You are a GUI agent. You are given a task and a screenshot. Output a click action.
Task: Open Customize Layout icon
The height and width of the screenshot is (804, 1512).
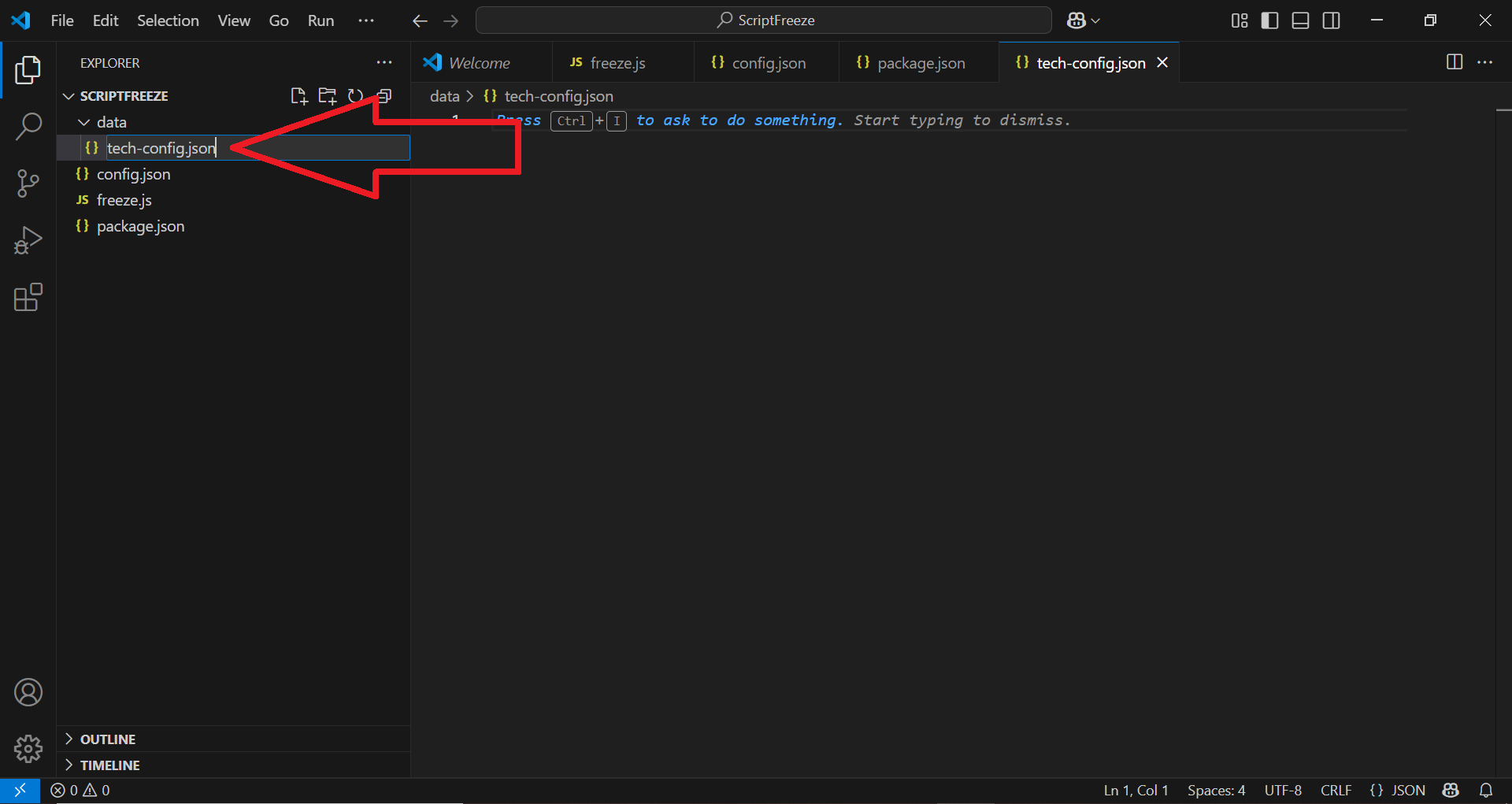point(1240,20)
